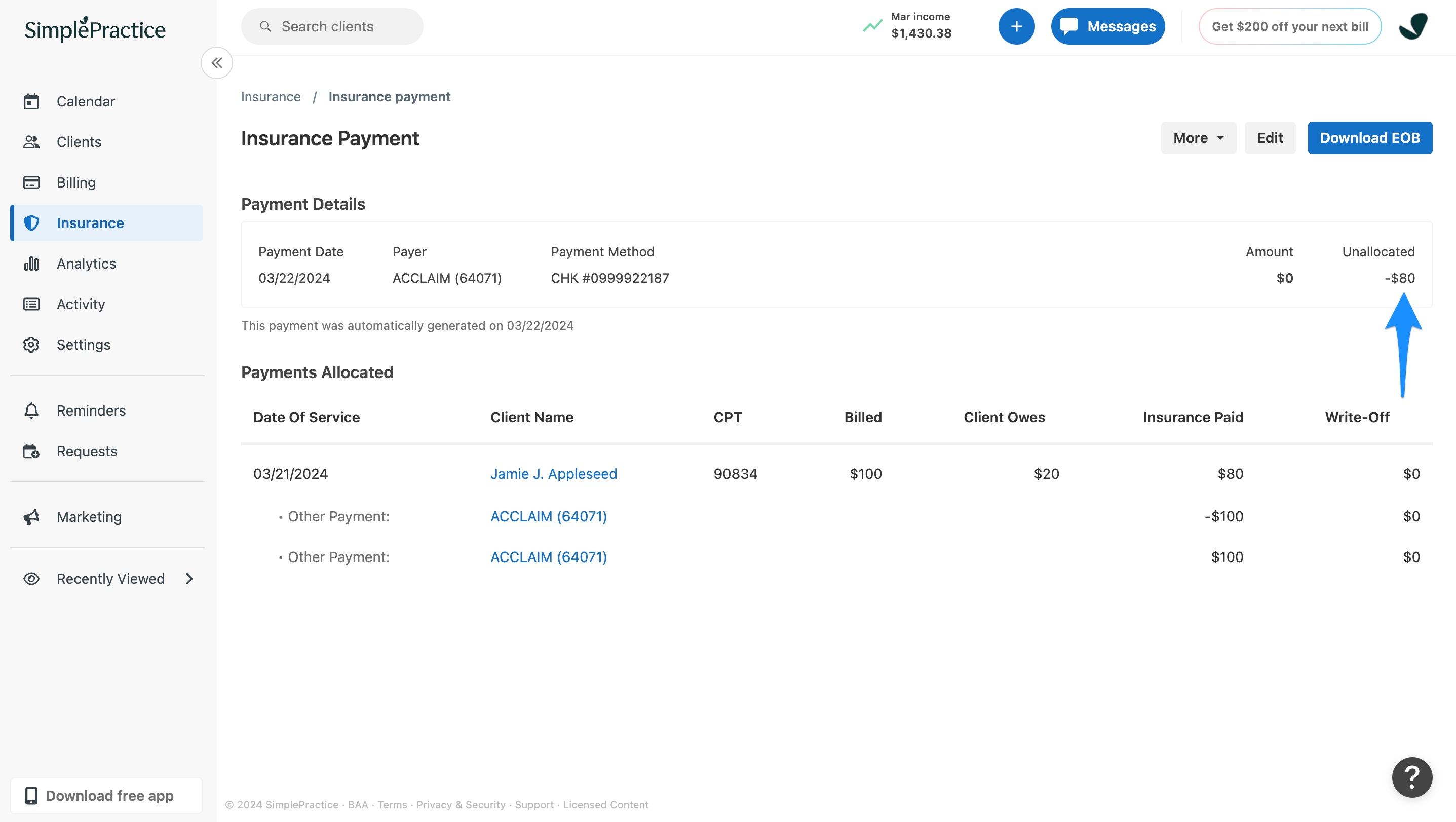The height and width of the screenshot is (822, 1456).
Task: Click the Amount $0 value
Action: pos(1284,278)
